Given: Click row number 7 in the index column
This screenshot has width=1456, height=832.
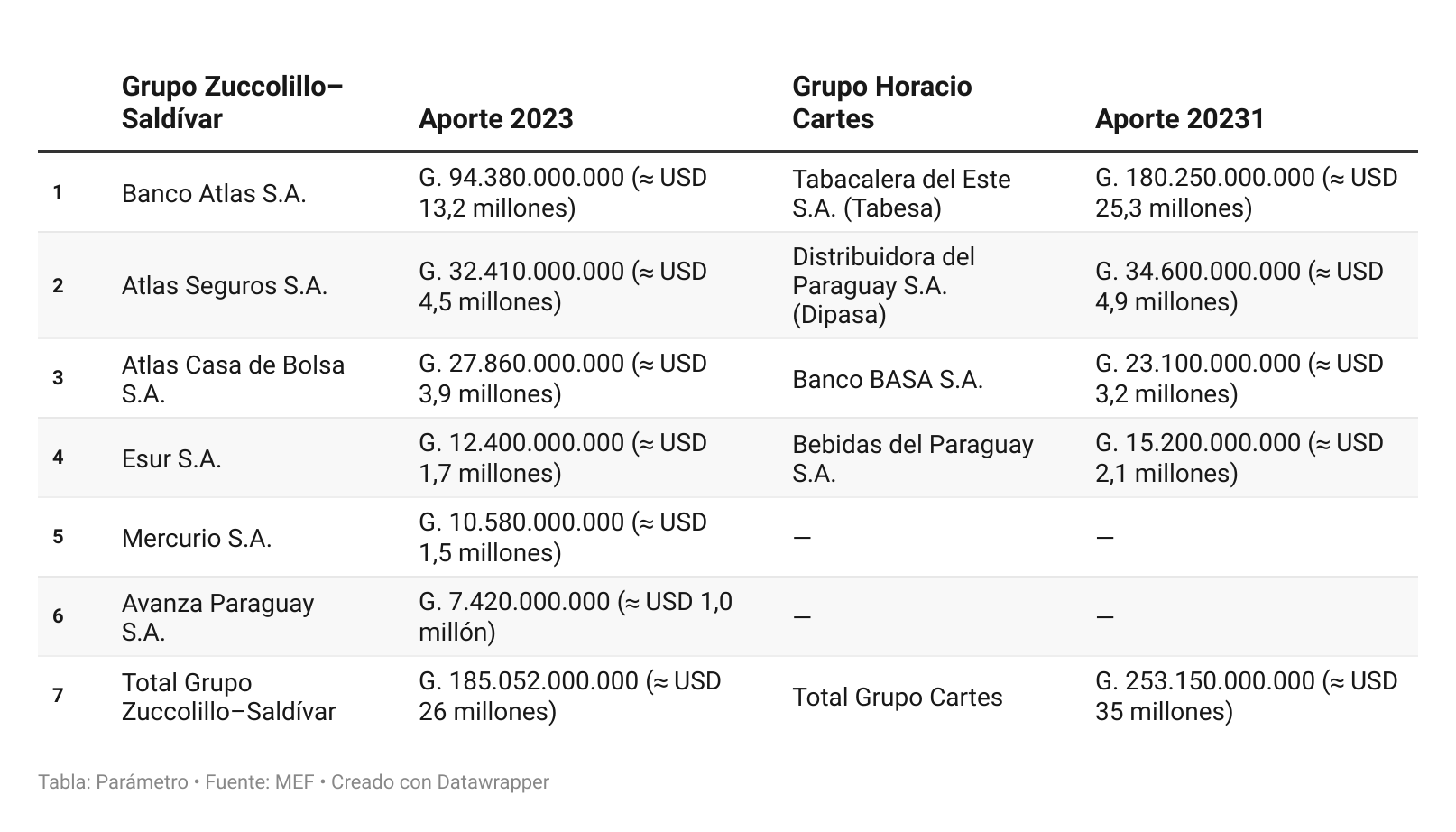Looking at the screenshot, I should coord(58,696).
